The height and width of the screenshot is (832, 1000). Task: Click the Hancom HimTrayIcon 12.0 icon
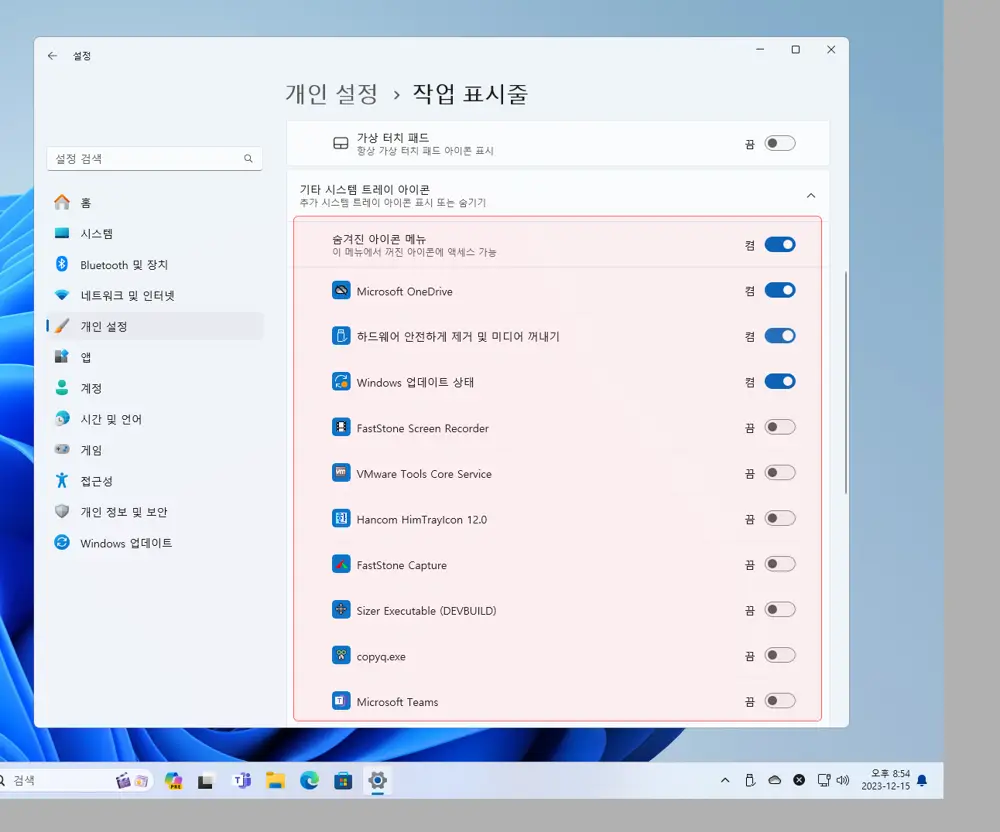tap(341, 518)
